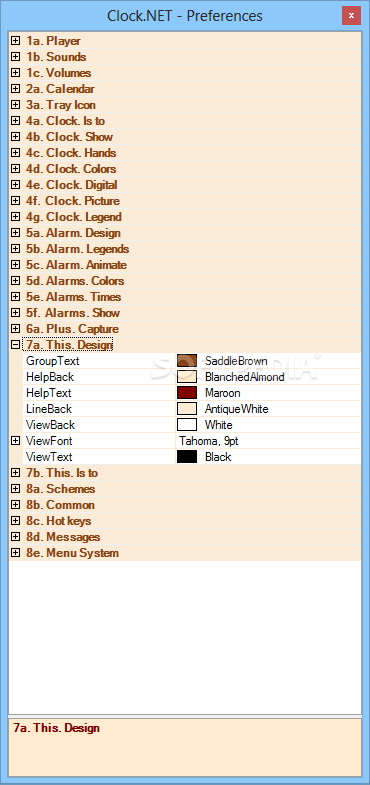Screen dimensions: 370x785
Task: Select the LineBack property name
Action: point(49,409)
